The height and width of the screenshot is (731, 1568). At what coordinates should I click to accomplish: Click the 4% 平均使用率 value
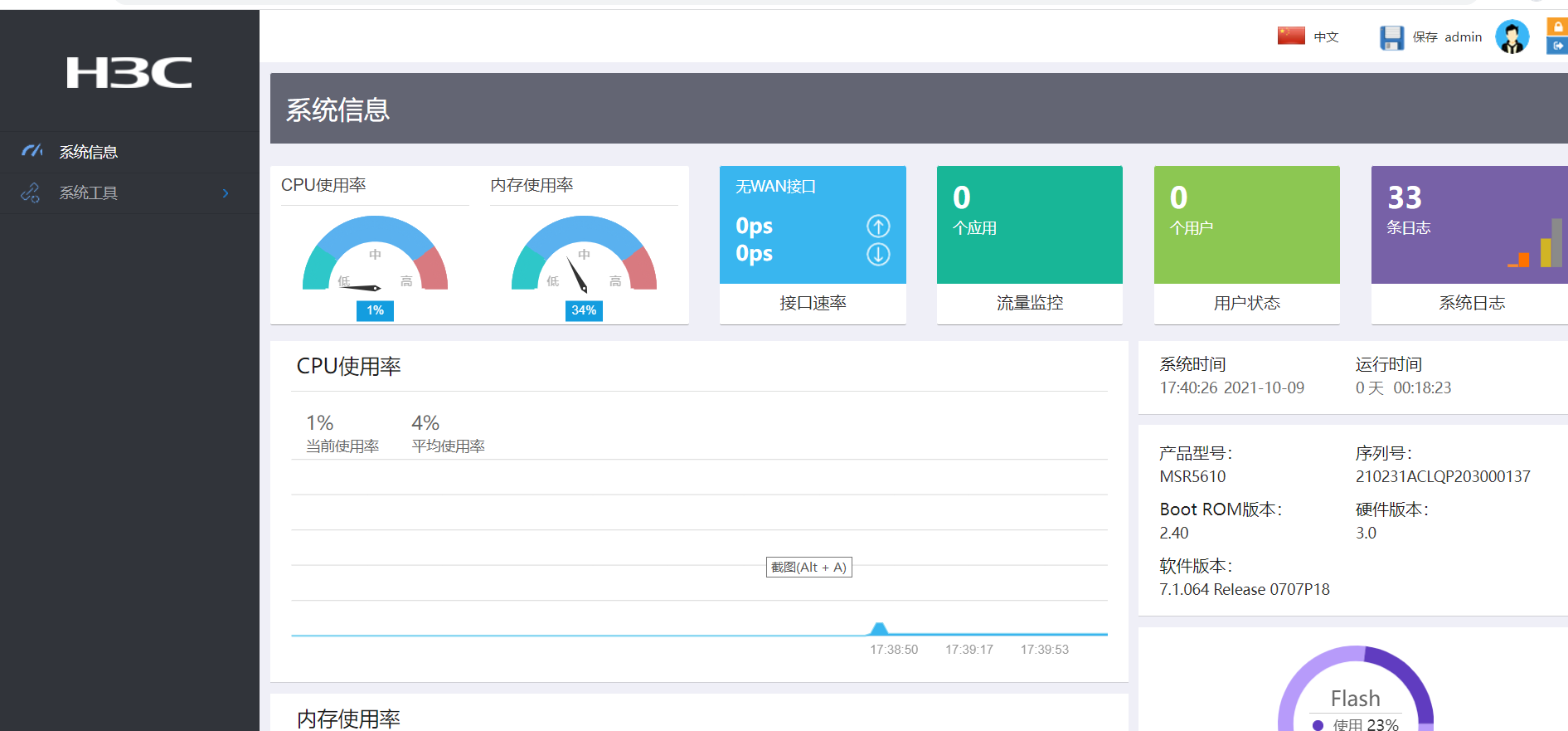(x=425, y=423)
